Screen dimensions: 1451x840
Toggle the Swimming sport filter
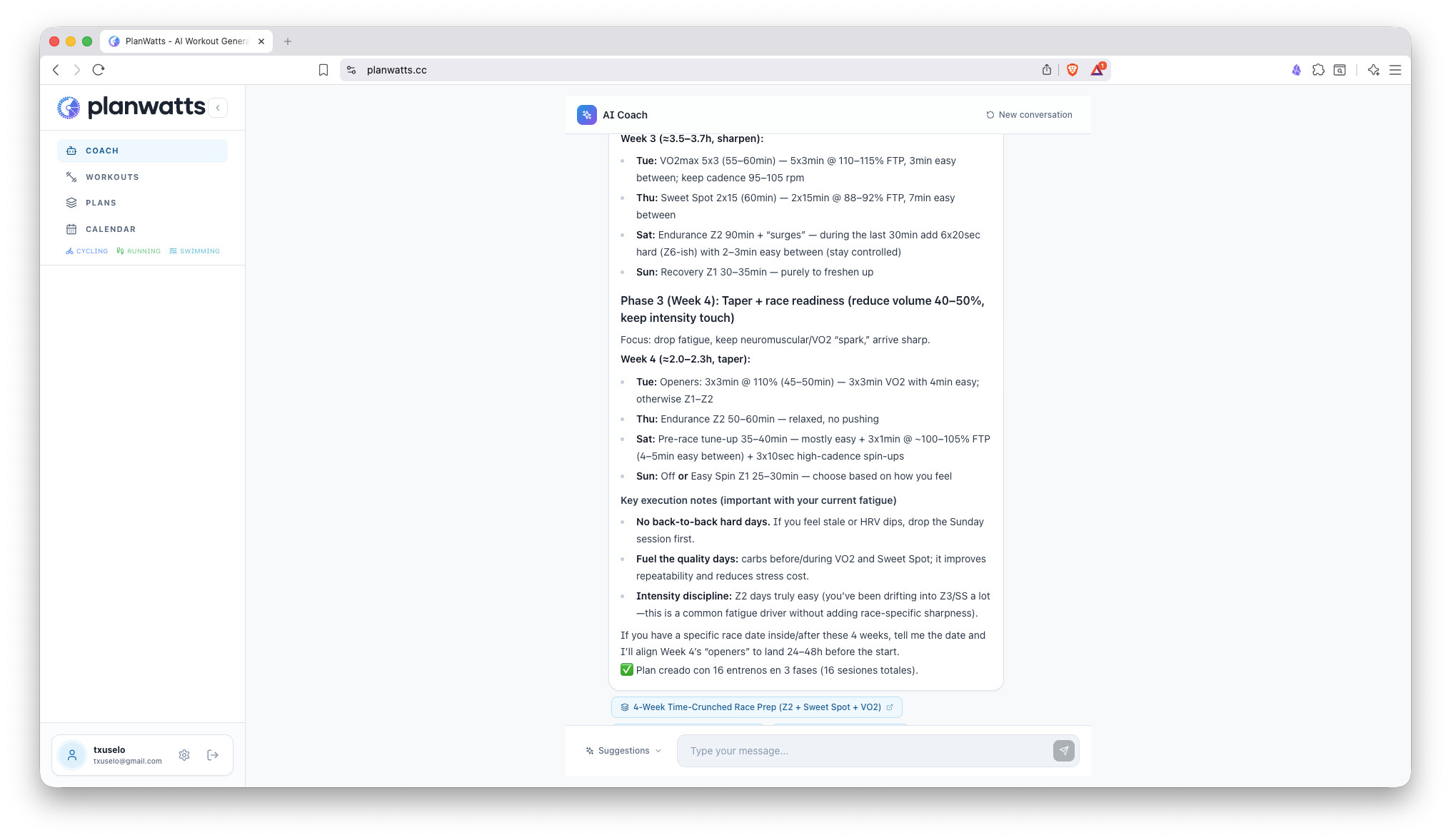click(x=195, y=251)
